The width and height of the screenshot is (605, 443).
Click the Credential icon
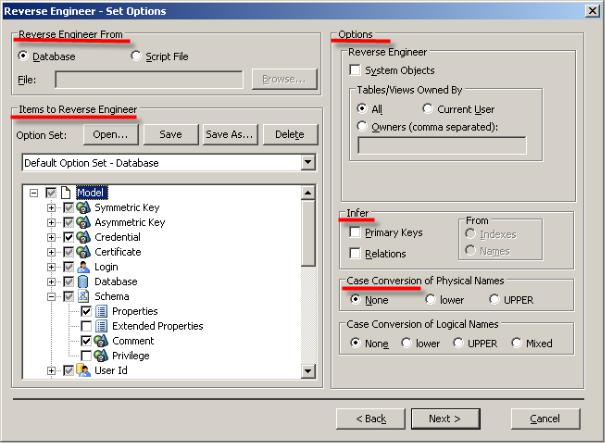click(x=83, y=237)
